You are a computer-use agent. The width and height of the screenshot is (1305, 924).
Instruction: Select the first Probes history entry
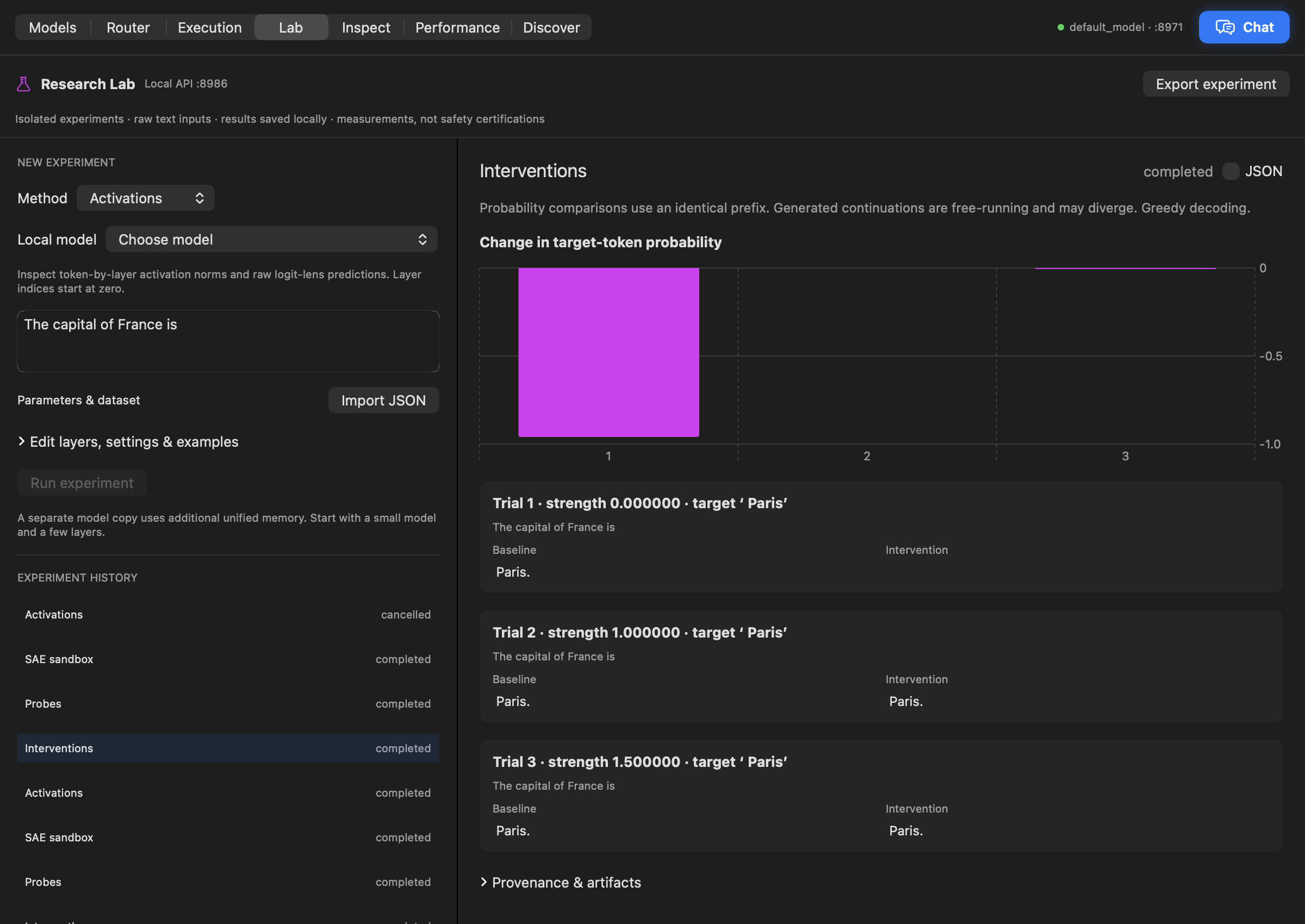pos(228,704)
